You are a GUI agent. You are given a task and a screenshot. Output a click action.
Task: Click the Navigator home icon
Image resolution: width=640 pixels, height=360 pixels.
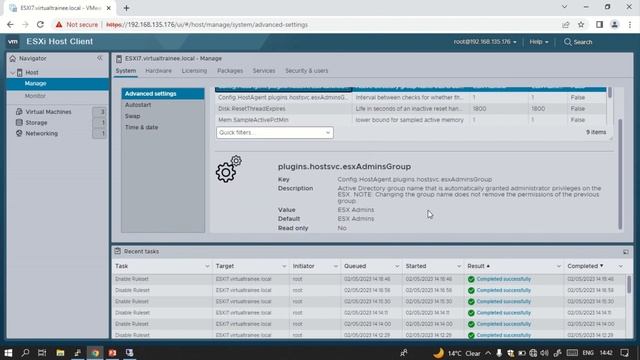pyautogui.click(x=13, y=58)
